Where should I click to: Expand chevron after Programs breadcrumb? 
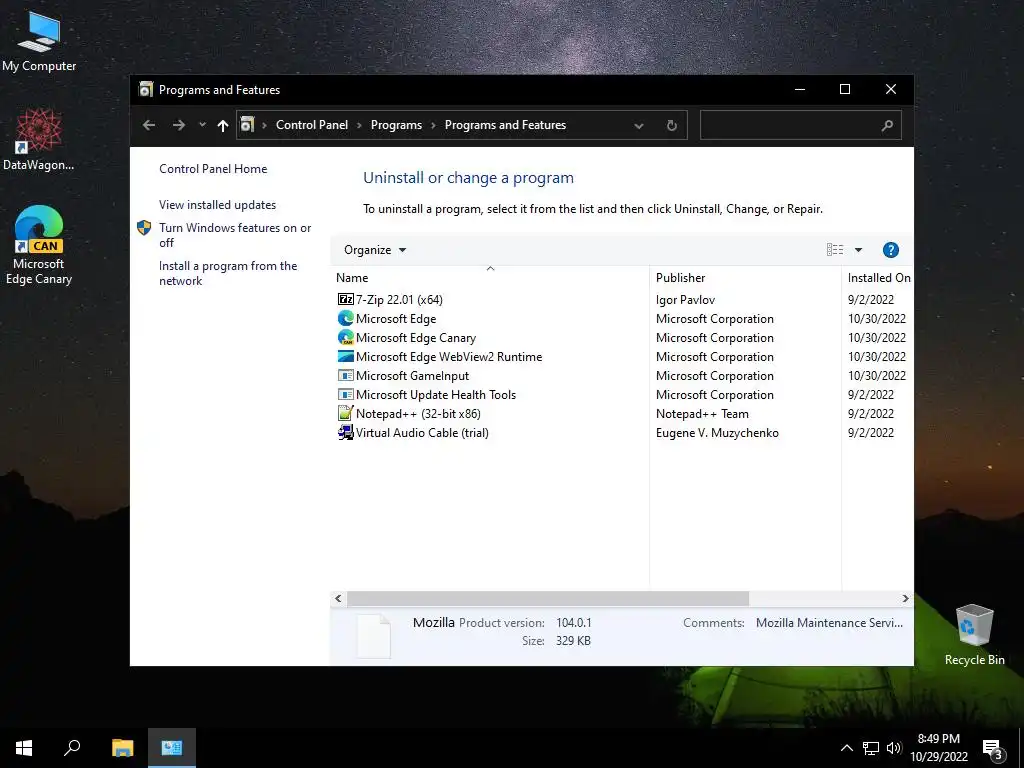click(x=433, y=125)
